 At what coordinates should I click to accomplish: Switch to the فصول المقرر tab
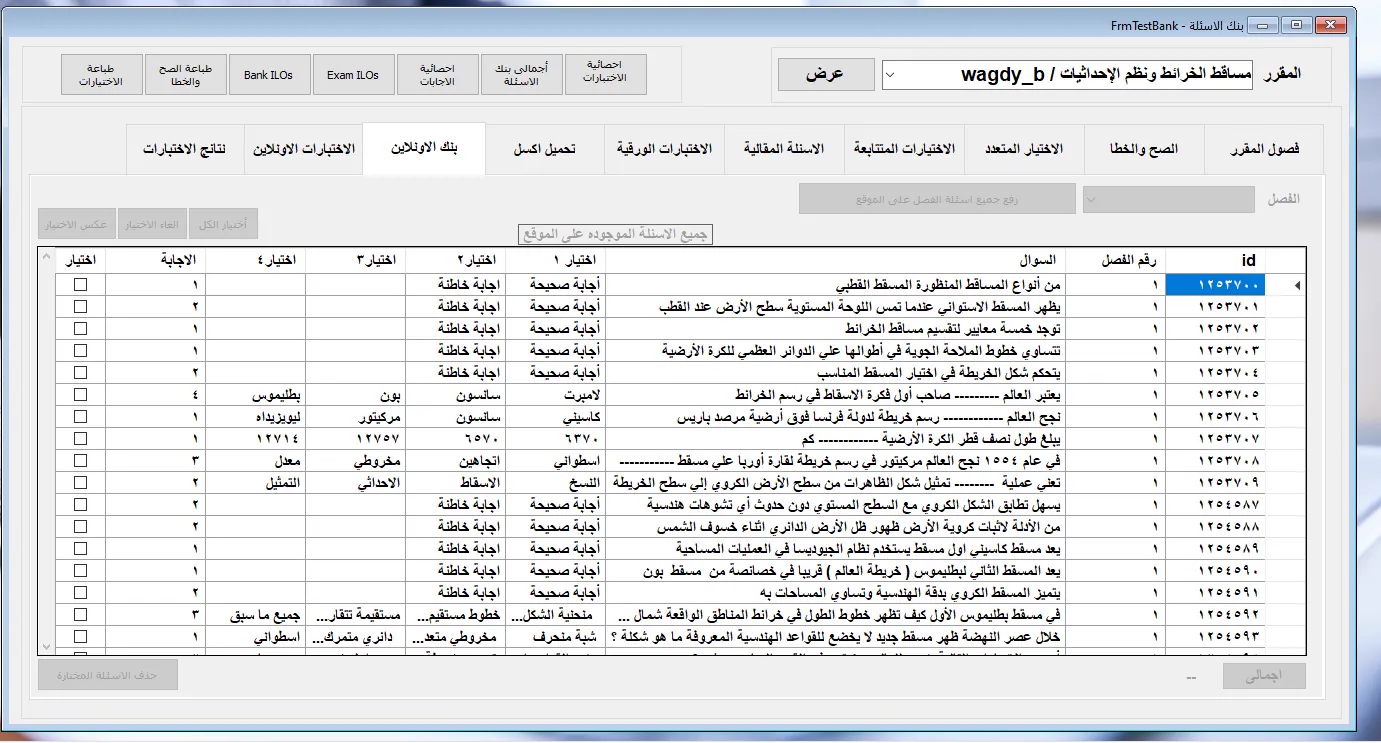pos(1264,149)
